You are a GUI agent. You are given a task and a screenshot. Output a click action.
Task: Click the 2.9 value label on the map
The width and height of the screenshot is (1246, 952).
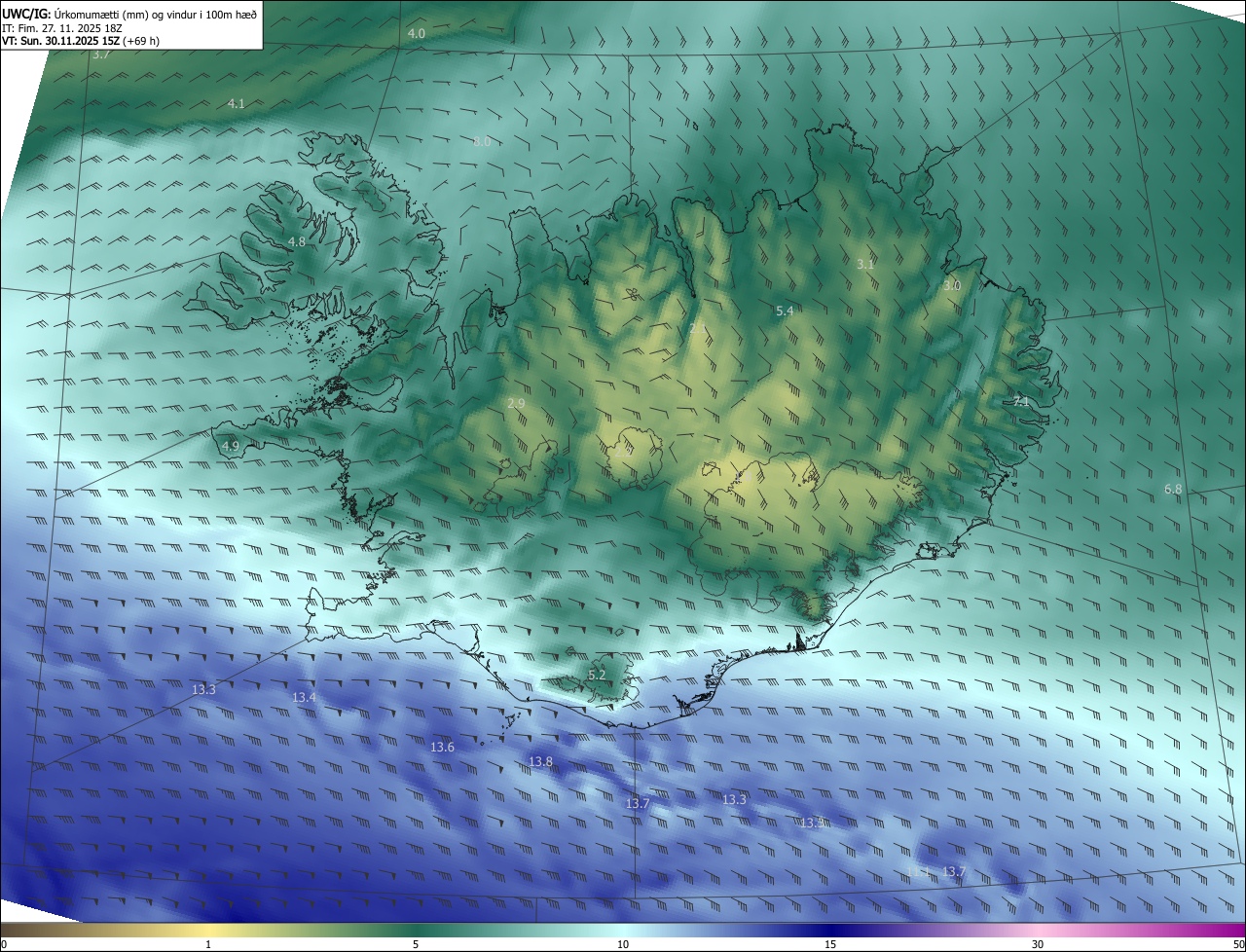coord(517,403)
